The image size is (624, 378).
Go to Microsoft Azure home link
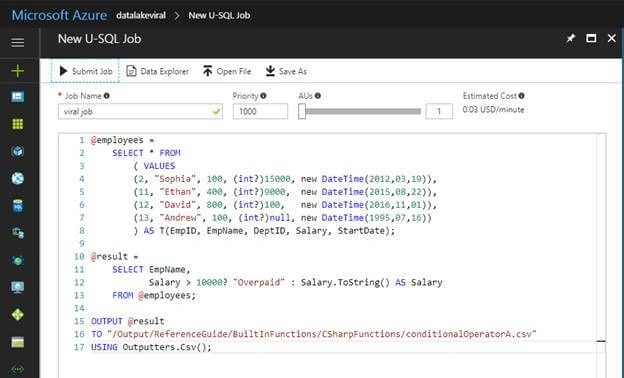(x=59, y=15)
